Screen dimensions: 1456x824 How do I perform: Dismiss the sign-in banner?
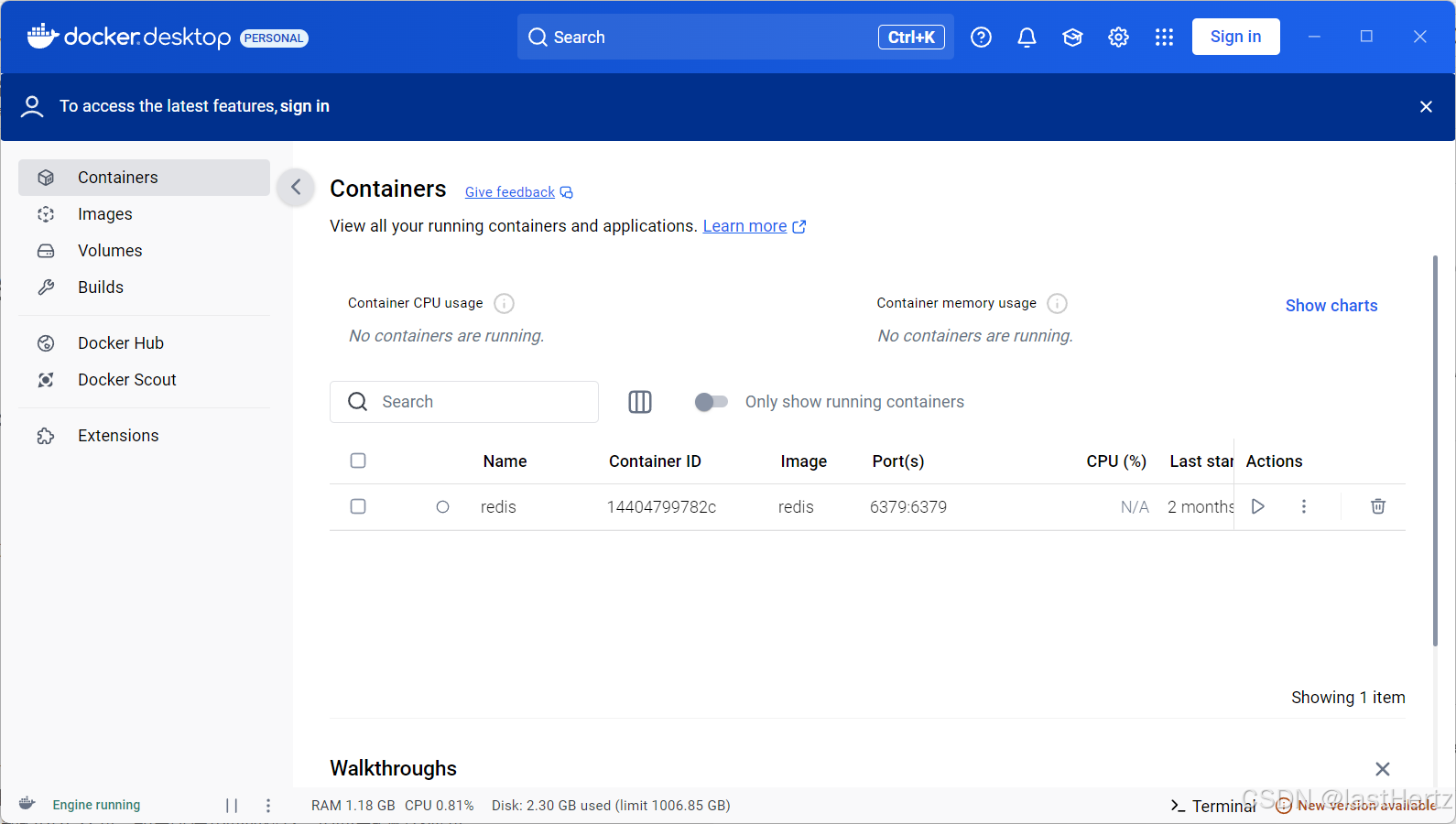point(1426,107)
